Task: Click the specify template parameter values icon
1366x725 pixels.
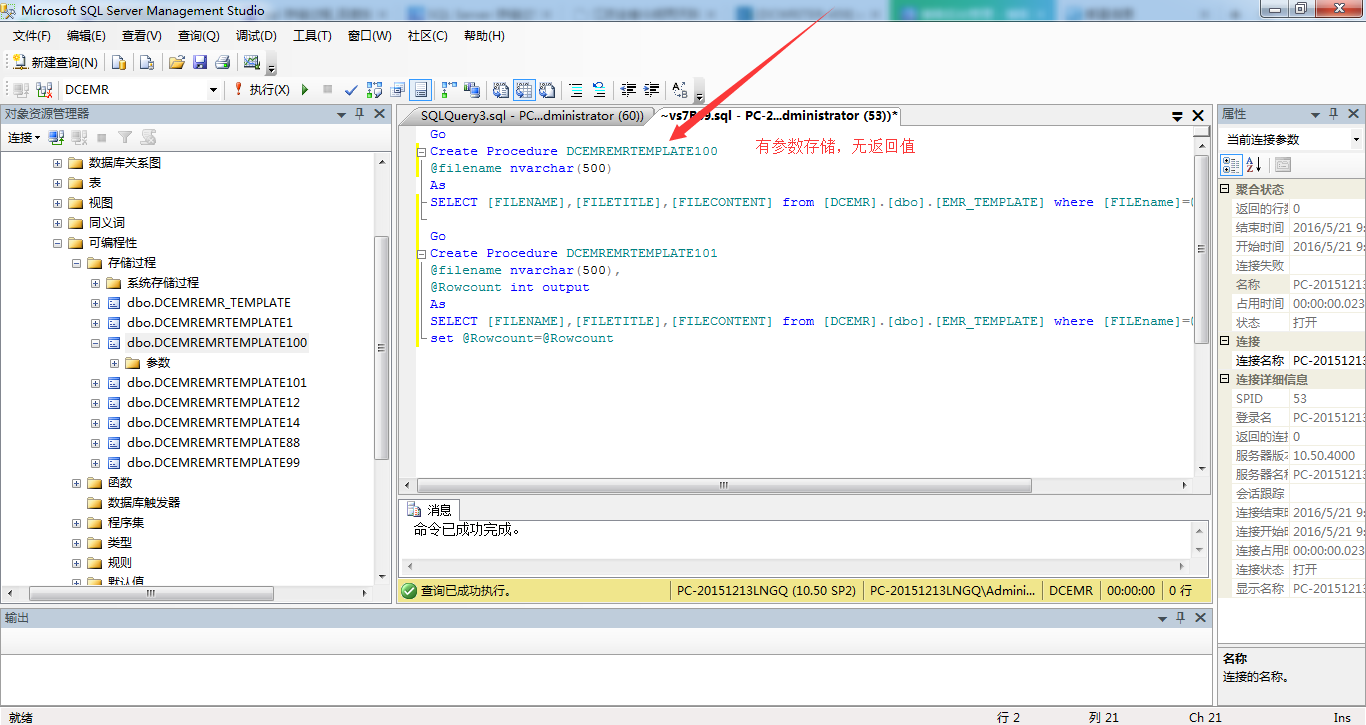Action: (680, 90)
